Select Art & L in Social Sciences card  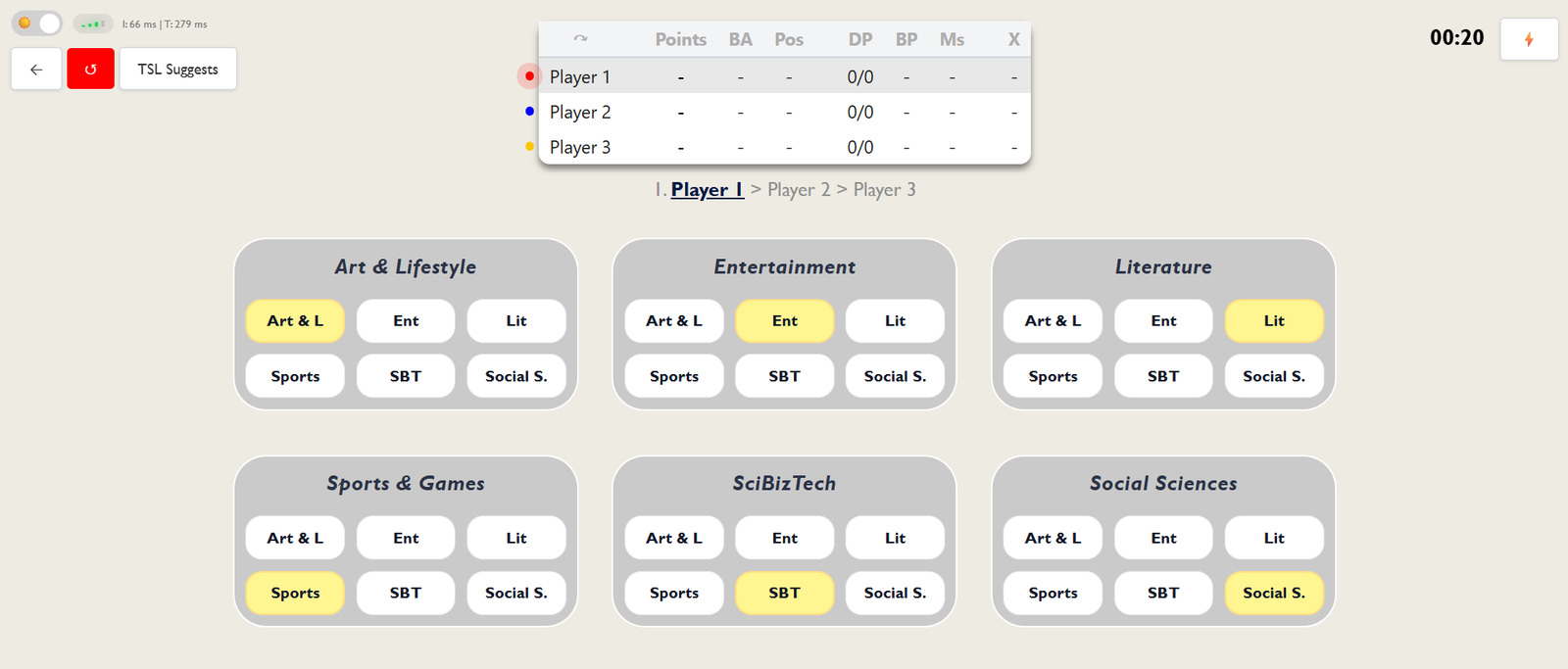click(x=1053, y=538)
